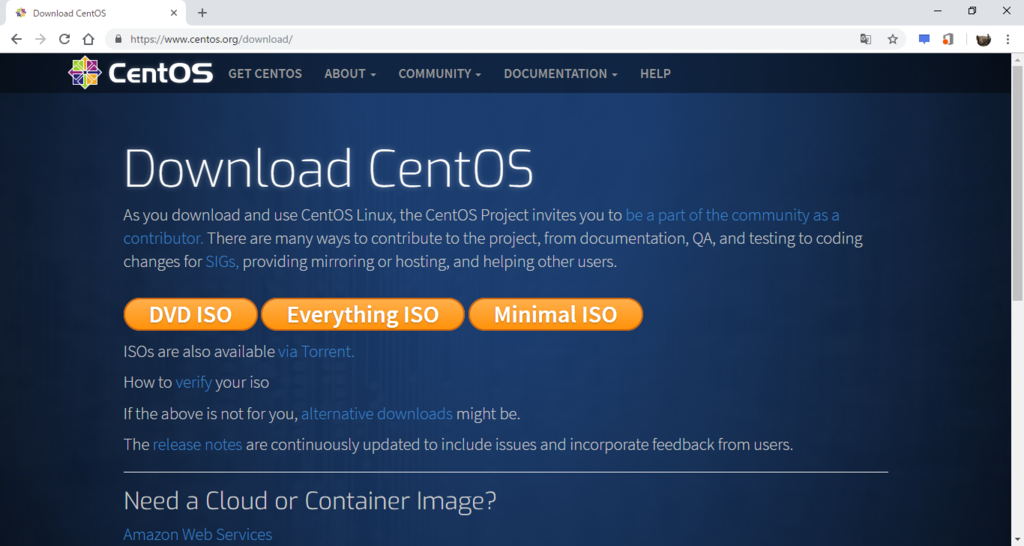This screenshot has height=546, width=1024.
Task: Open the HELP navigation item
Action: click(655, 74)
